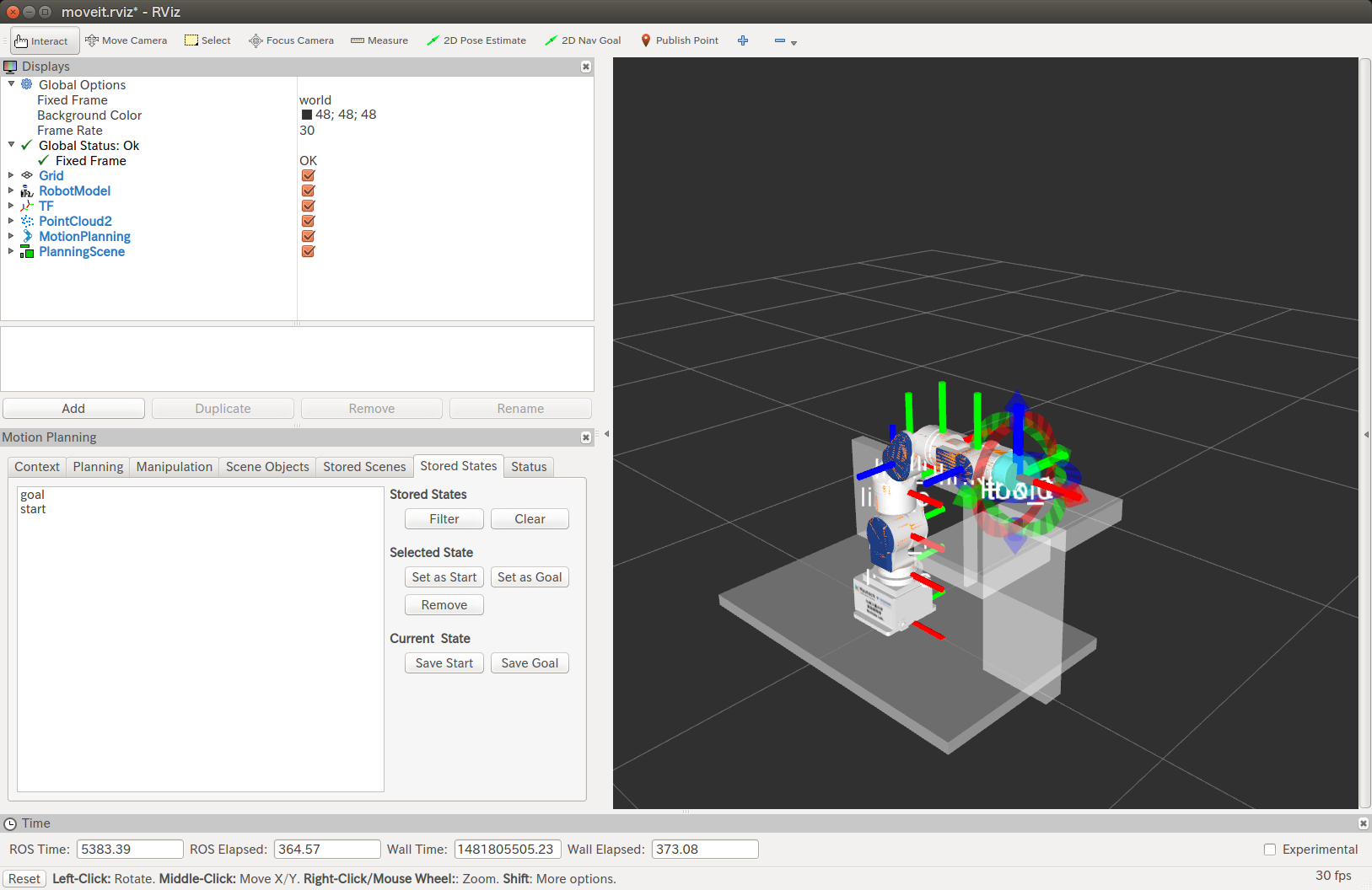Click the PointCloud2 display icon
This screenshot has height=890, width=1372.
point(27,221)
